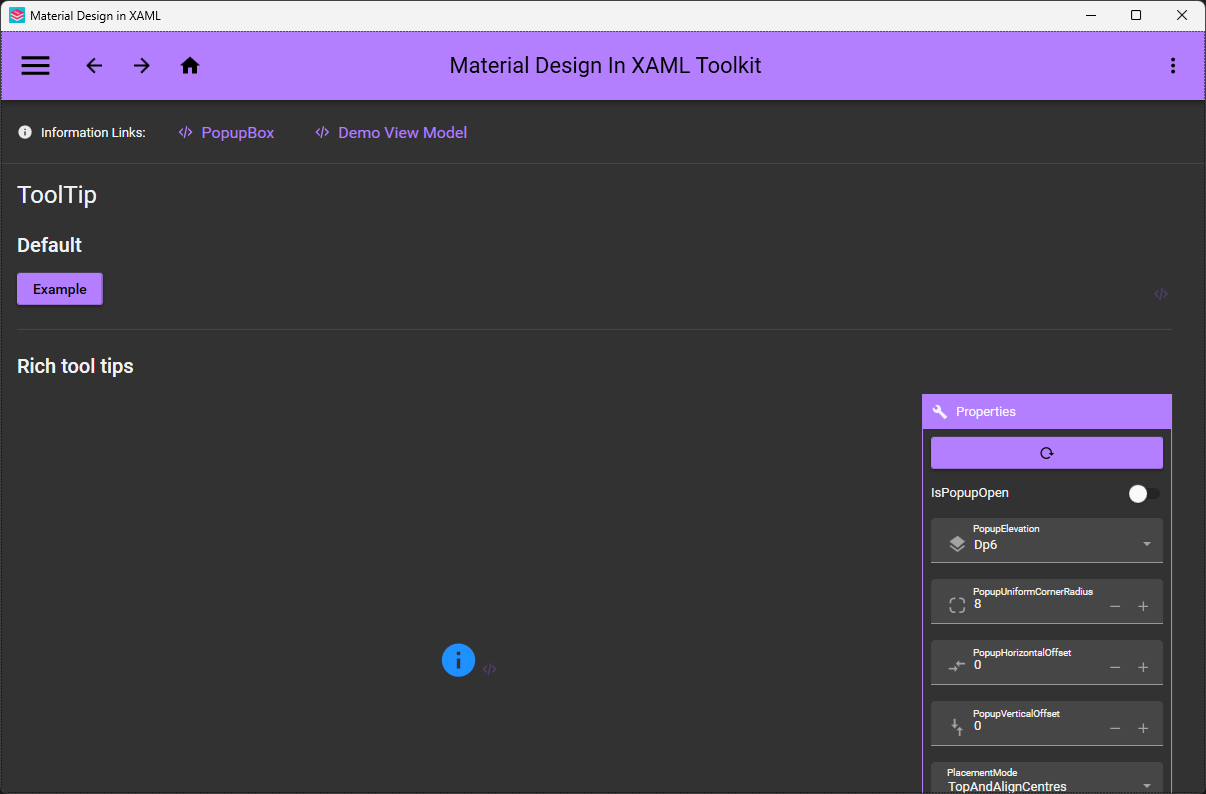Click the information icon beside Information Links

coord(25,132)
